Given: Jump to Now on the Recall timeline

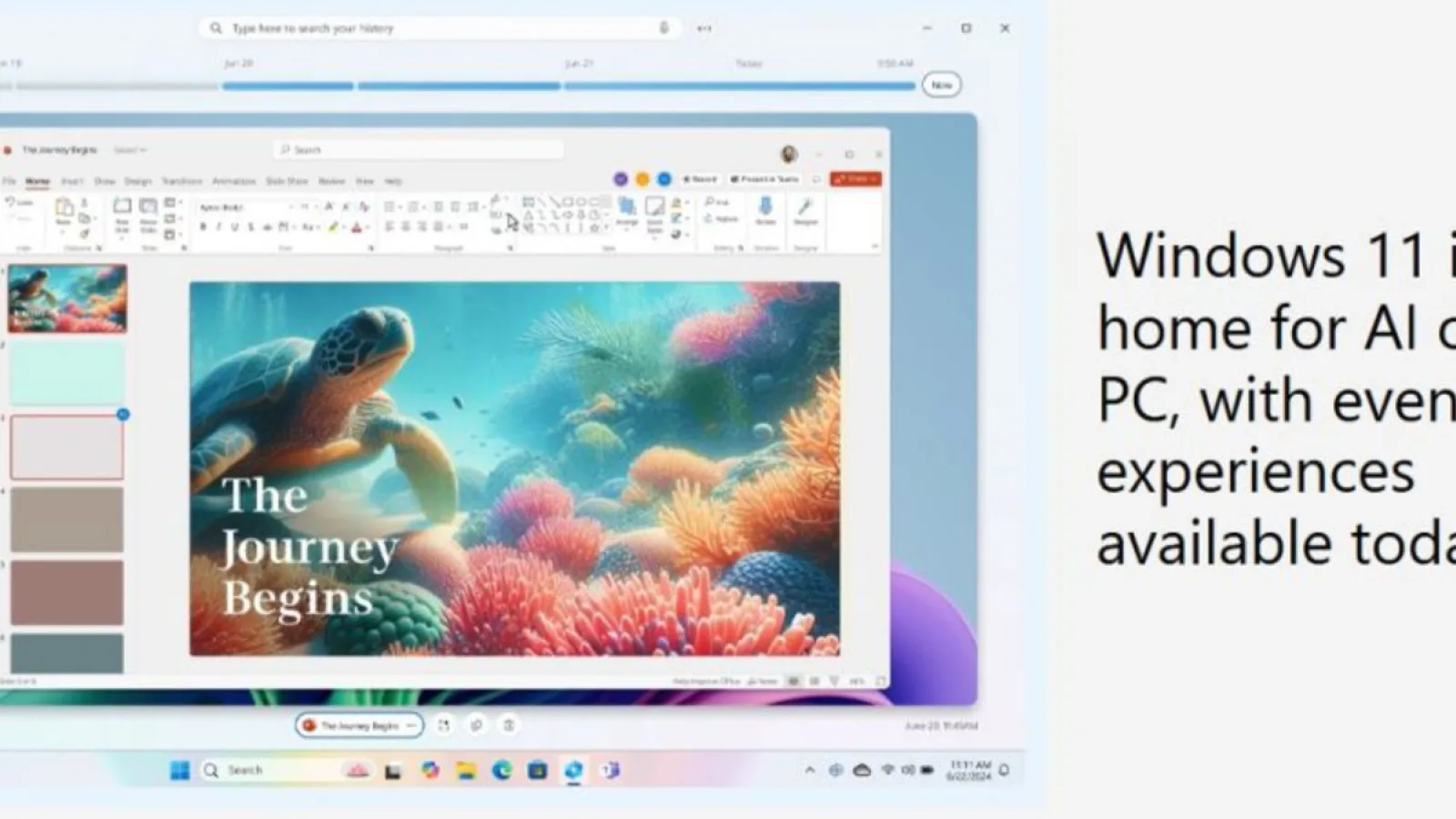Looking at the screenshot, I should [x=942, y=85].
